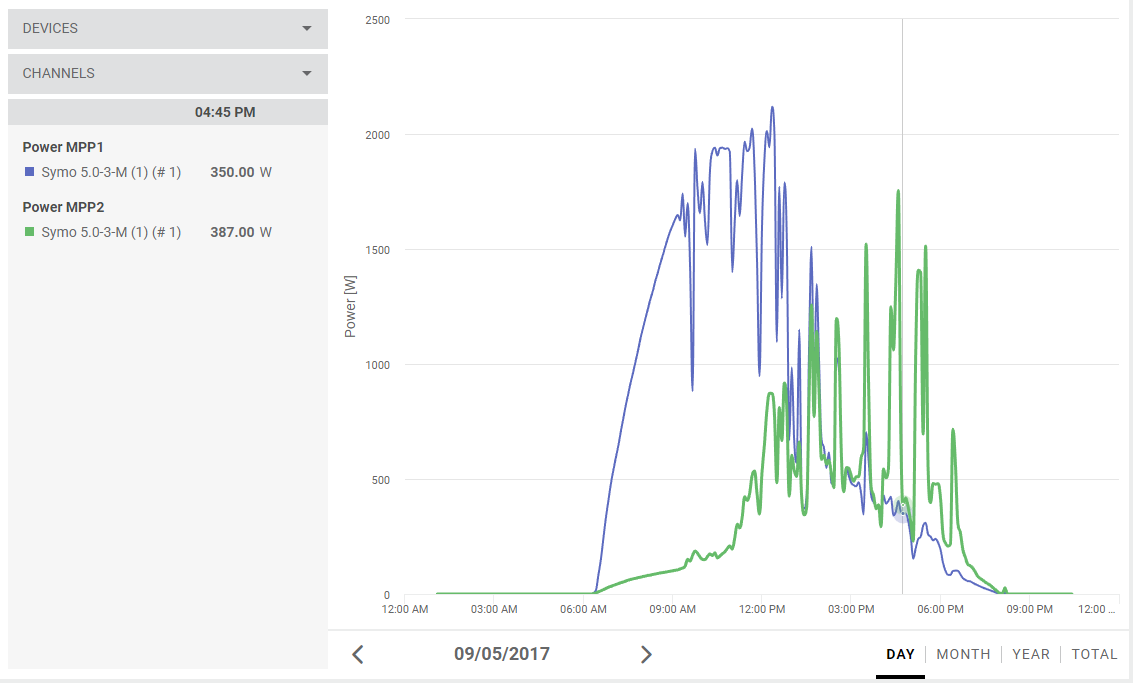Click the MPP2 387.00 W value
1133x683 pixels.
pyautogui.click(x=241, y=232)
